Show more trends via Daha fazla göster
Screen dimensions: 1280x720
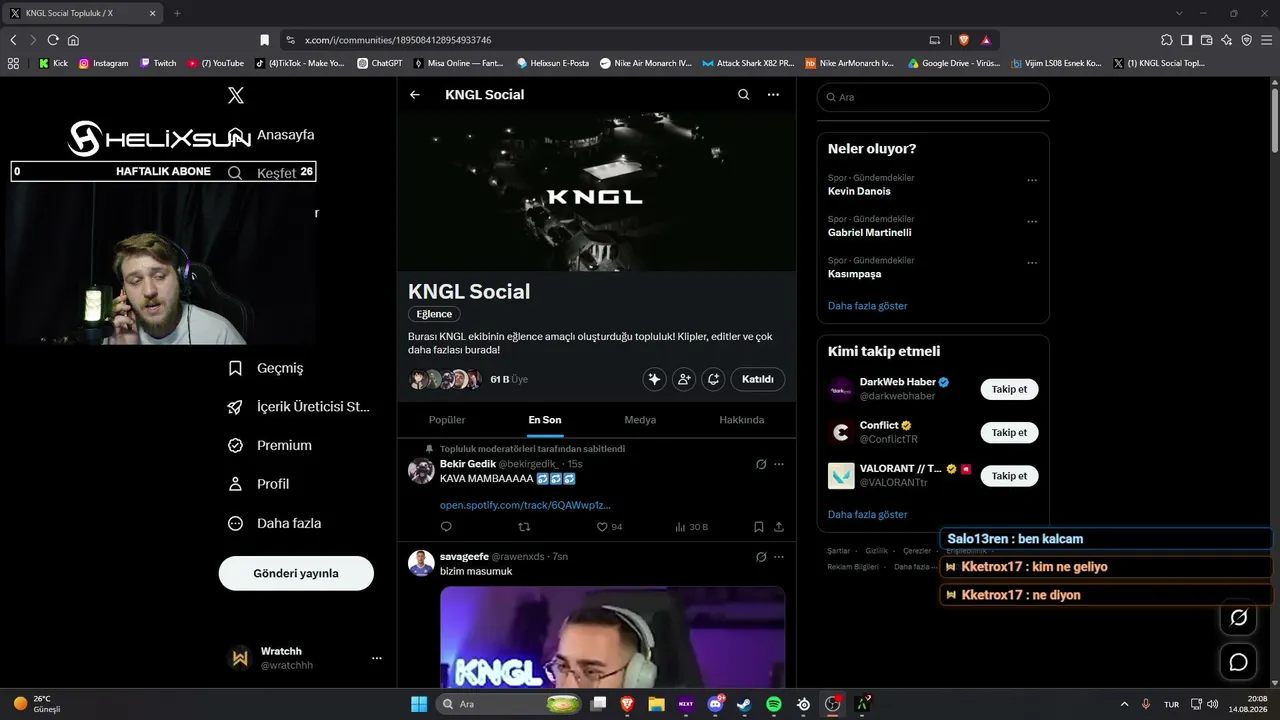(868, 306)
